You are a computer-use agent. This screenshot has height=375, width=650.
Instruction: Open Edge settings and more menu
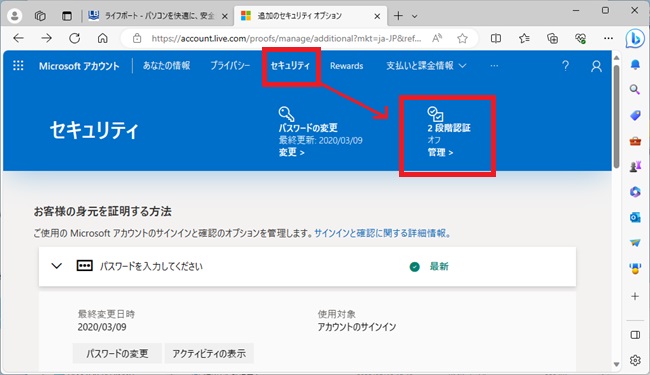(608, 38)
